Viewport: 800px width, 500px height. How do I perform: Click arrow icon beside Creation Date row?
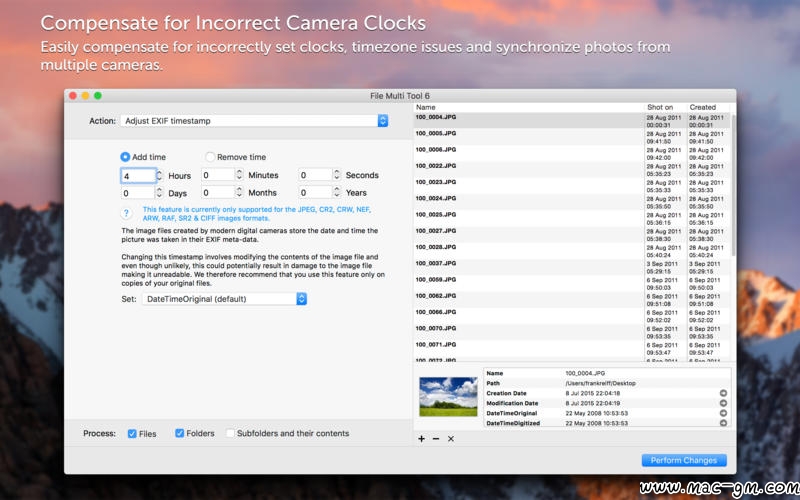(723, 393)
